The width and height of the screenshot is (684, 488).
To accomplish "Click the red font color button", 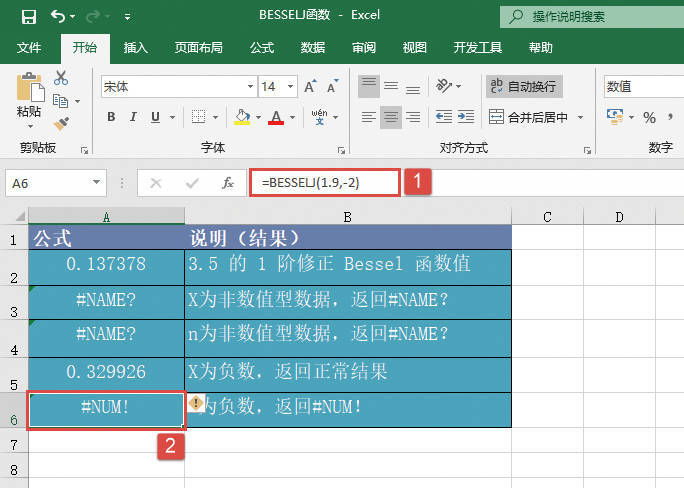I will click(x=276, y=118).
